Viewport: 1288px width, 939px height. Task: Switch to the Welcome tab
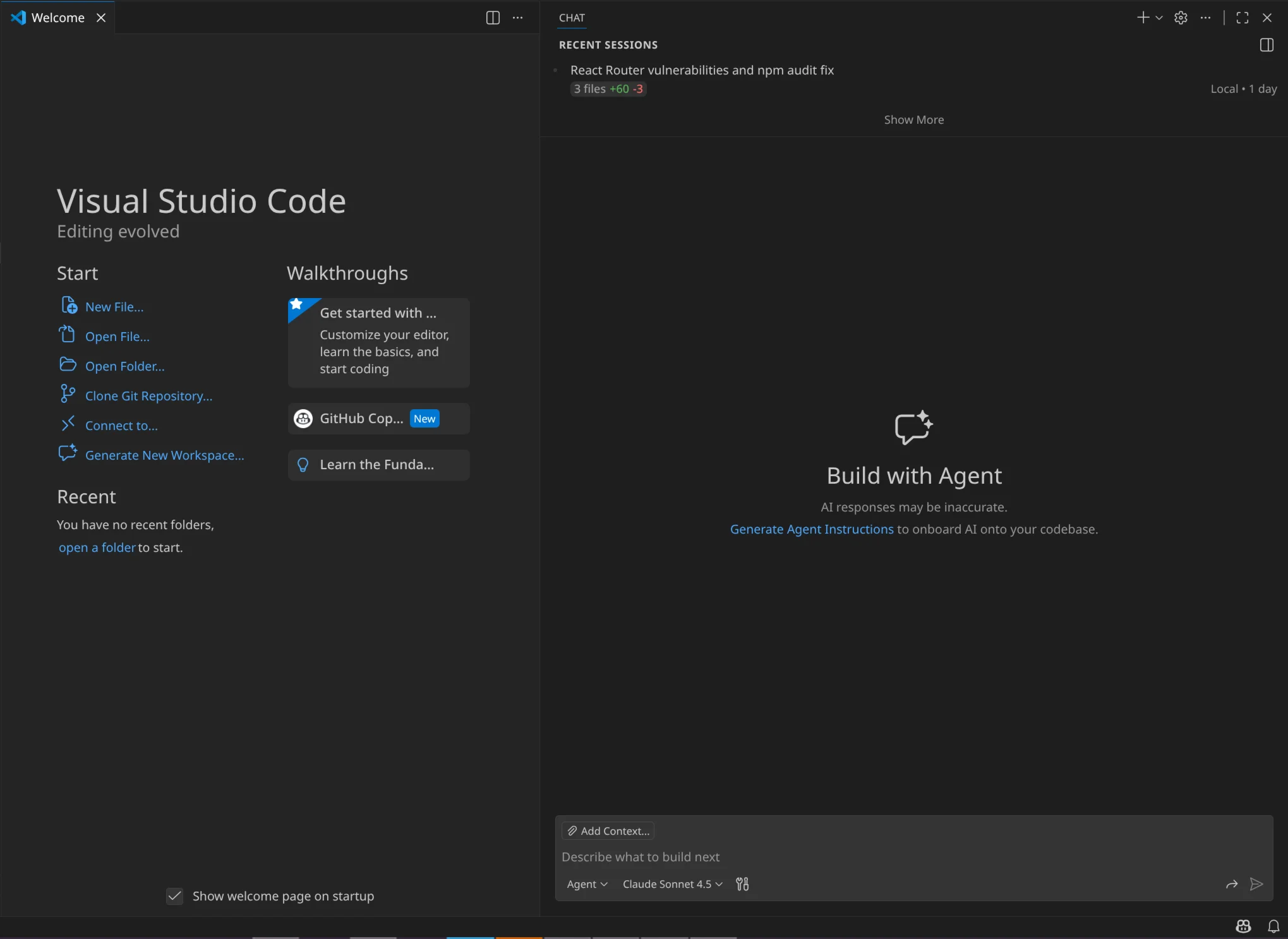(58, 18)
